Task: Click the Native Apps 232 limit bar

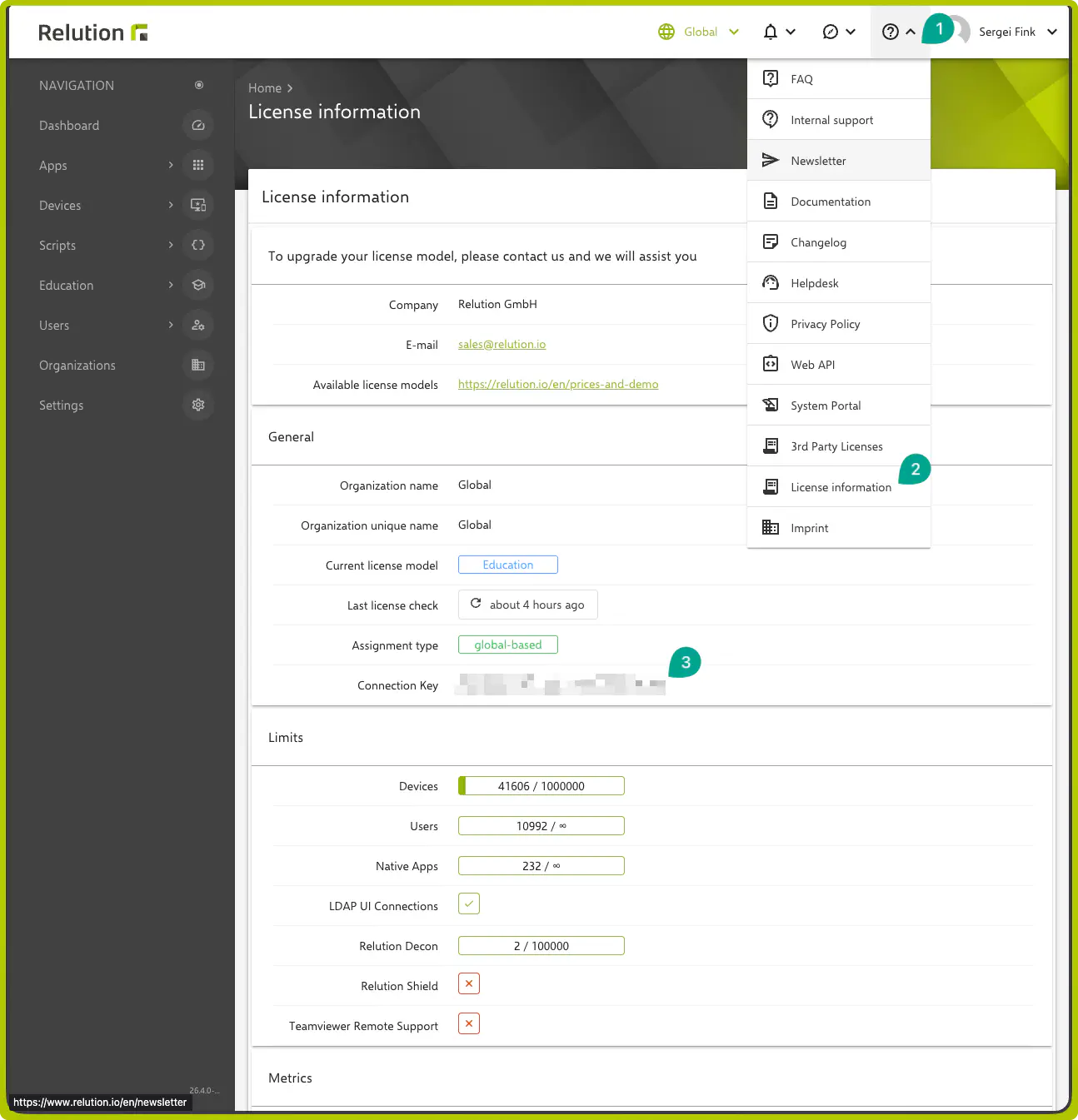Action: coord(541,865)
